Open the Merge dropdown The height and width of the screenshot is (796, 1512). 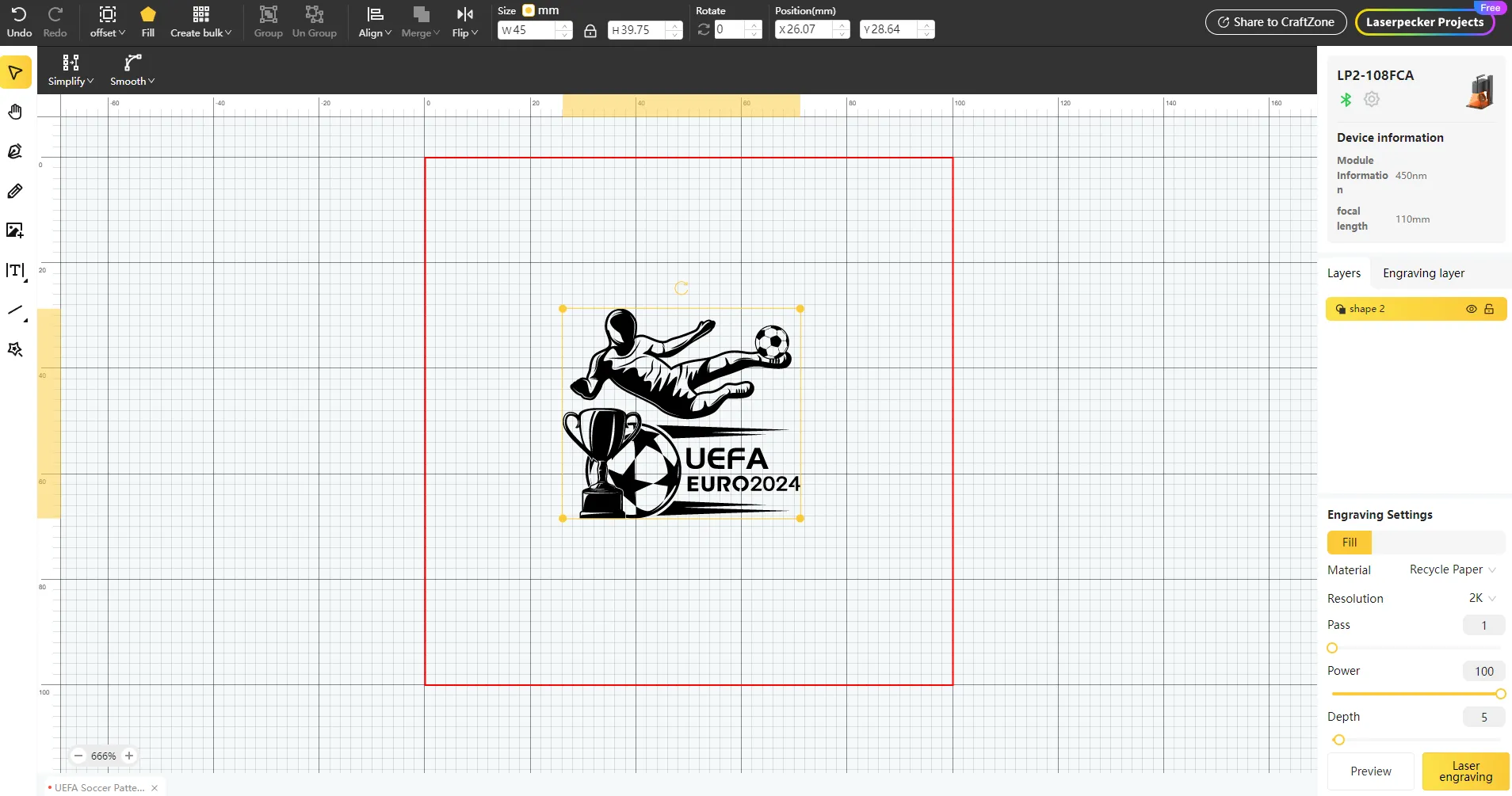[x=420, y=22]
